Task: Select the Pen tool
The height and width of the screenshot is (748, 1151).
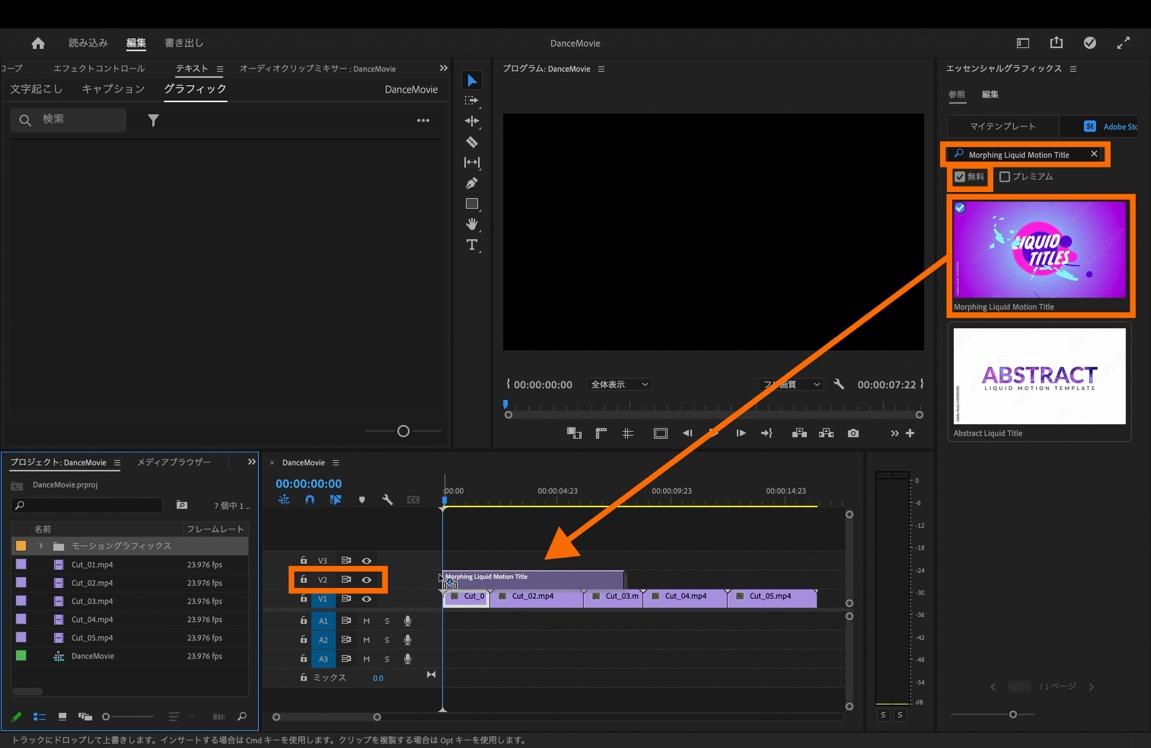Action: [x=472, y=183]
